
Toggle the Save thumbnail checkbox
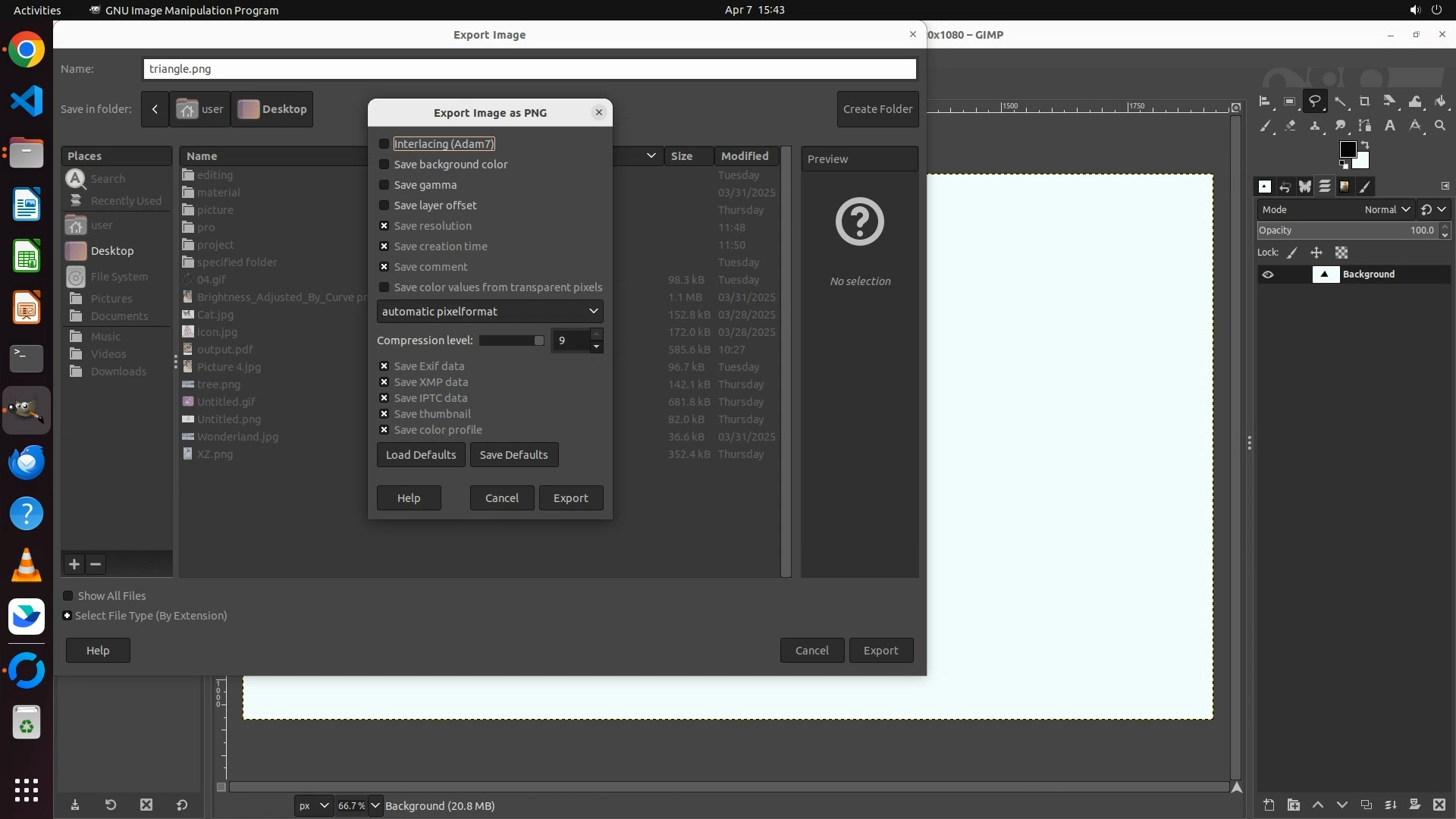[x=384, y=414]
